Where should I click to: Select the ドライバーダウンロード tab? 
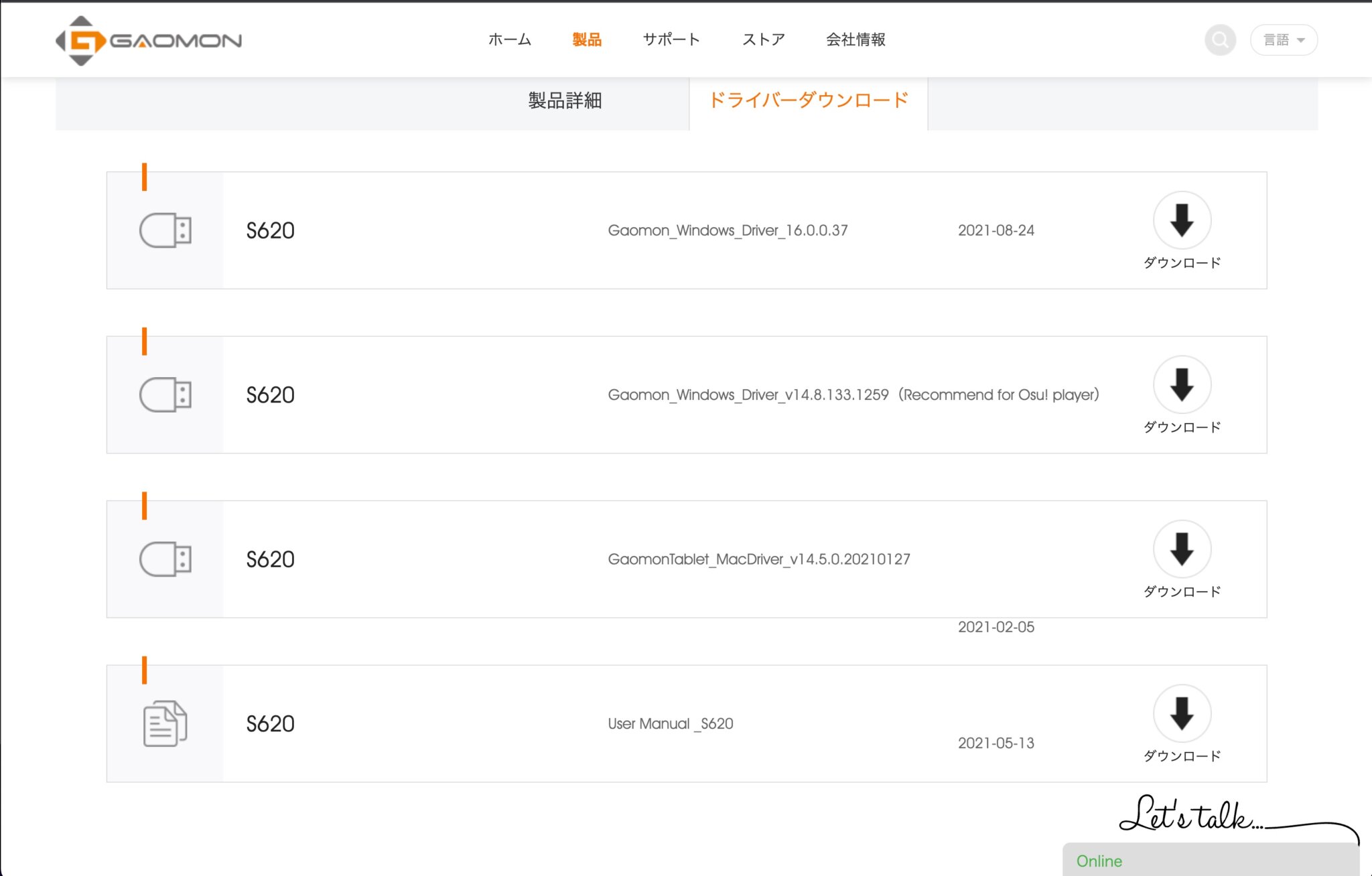coord(808,100)
